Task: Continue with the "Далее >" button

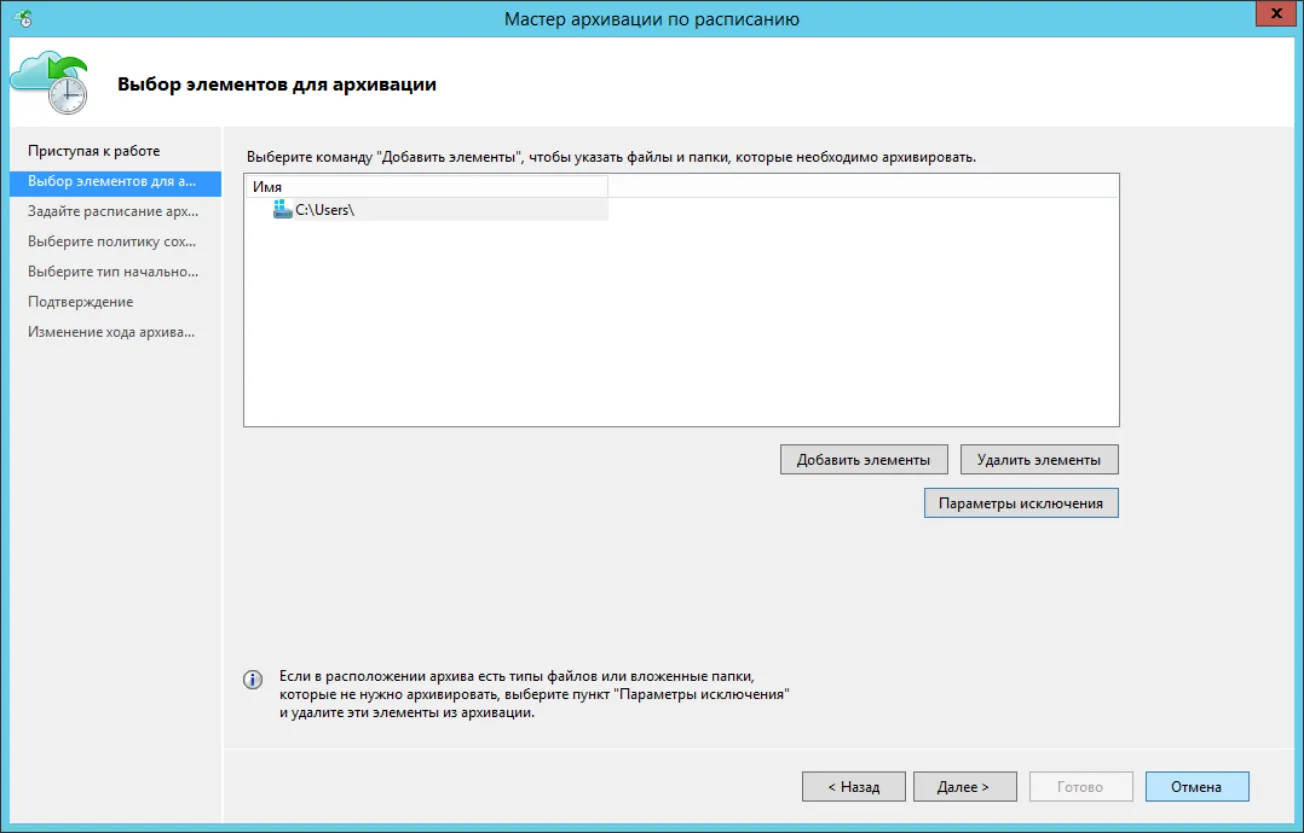Action: pyautogui.click(x=964, y=786)
